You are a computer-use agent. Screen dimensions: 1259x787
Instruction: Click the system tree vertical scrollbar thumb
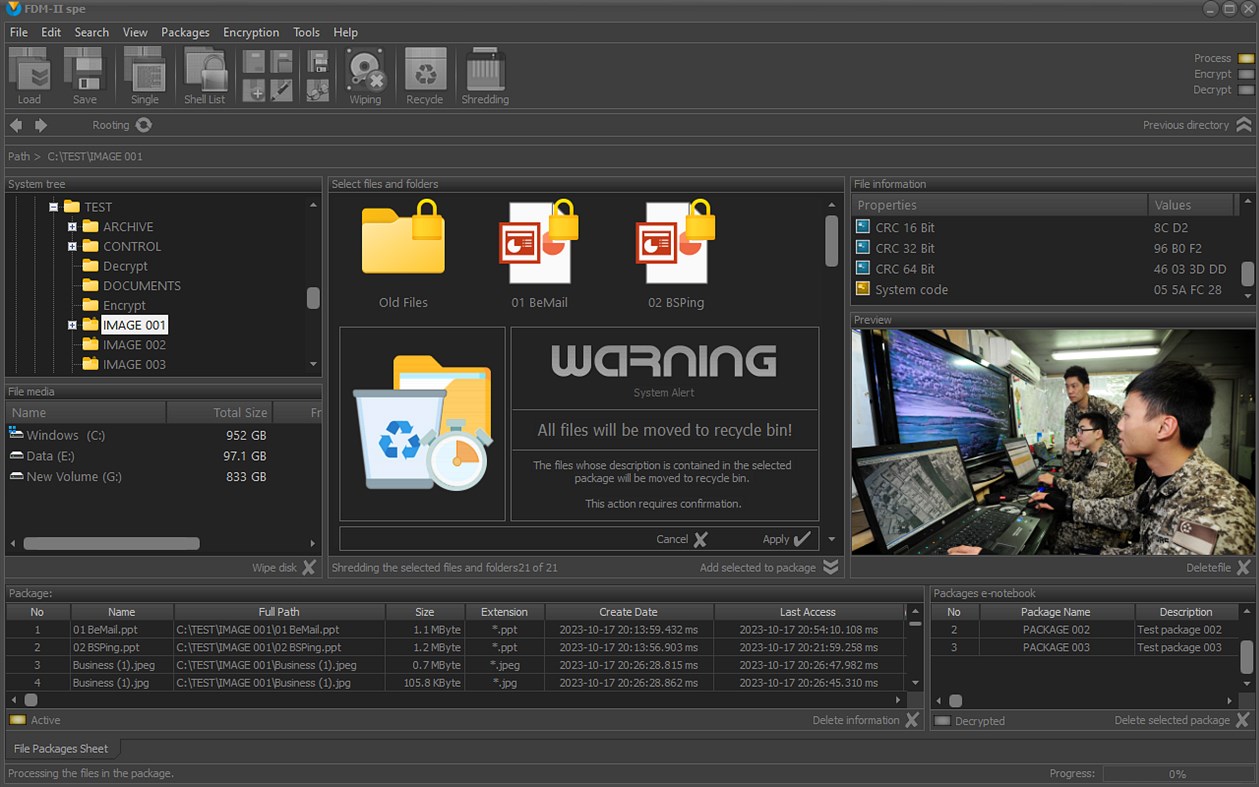coord(313,298)
